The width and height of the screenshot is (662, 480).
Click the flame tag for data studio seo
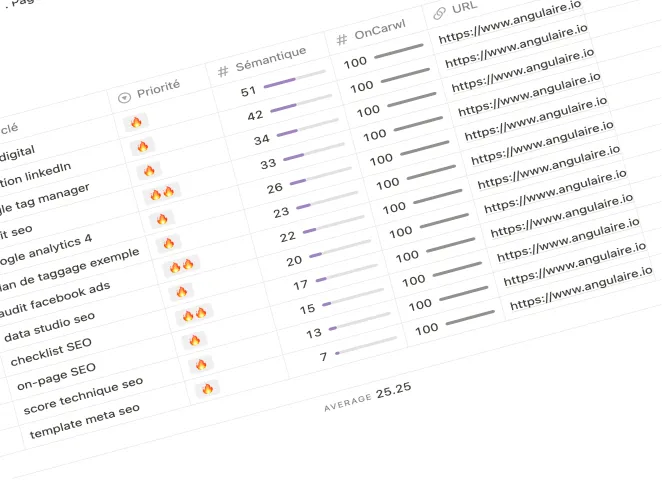pyautogui.click(x=182, y=291)
